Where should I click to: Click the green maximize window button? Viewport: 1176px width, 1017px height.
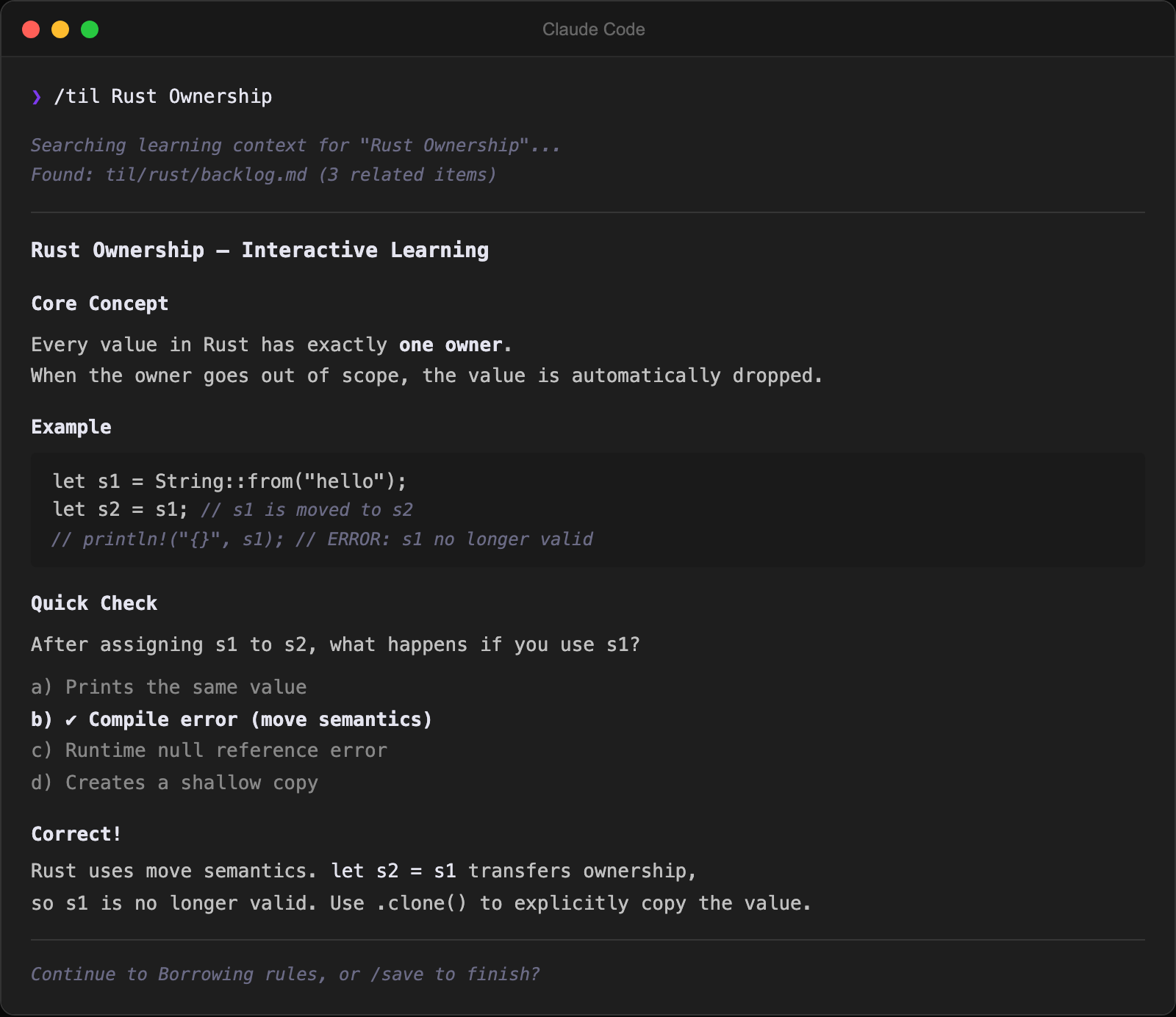tap(90, 29)
